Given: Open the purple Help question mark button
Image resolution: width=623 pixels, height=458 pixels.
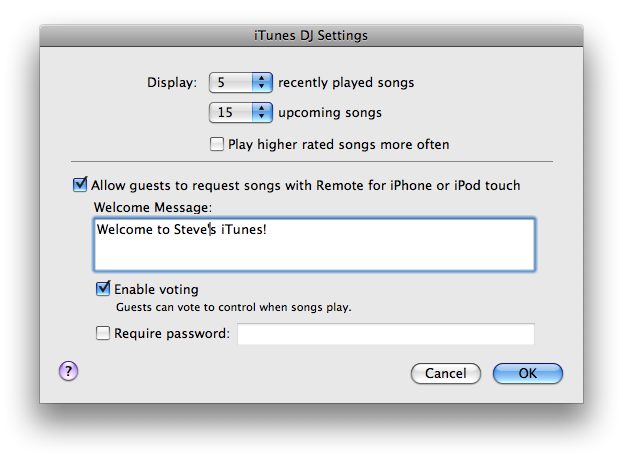Looking at the screenshot, I should [69, 371].
